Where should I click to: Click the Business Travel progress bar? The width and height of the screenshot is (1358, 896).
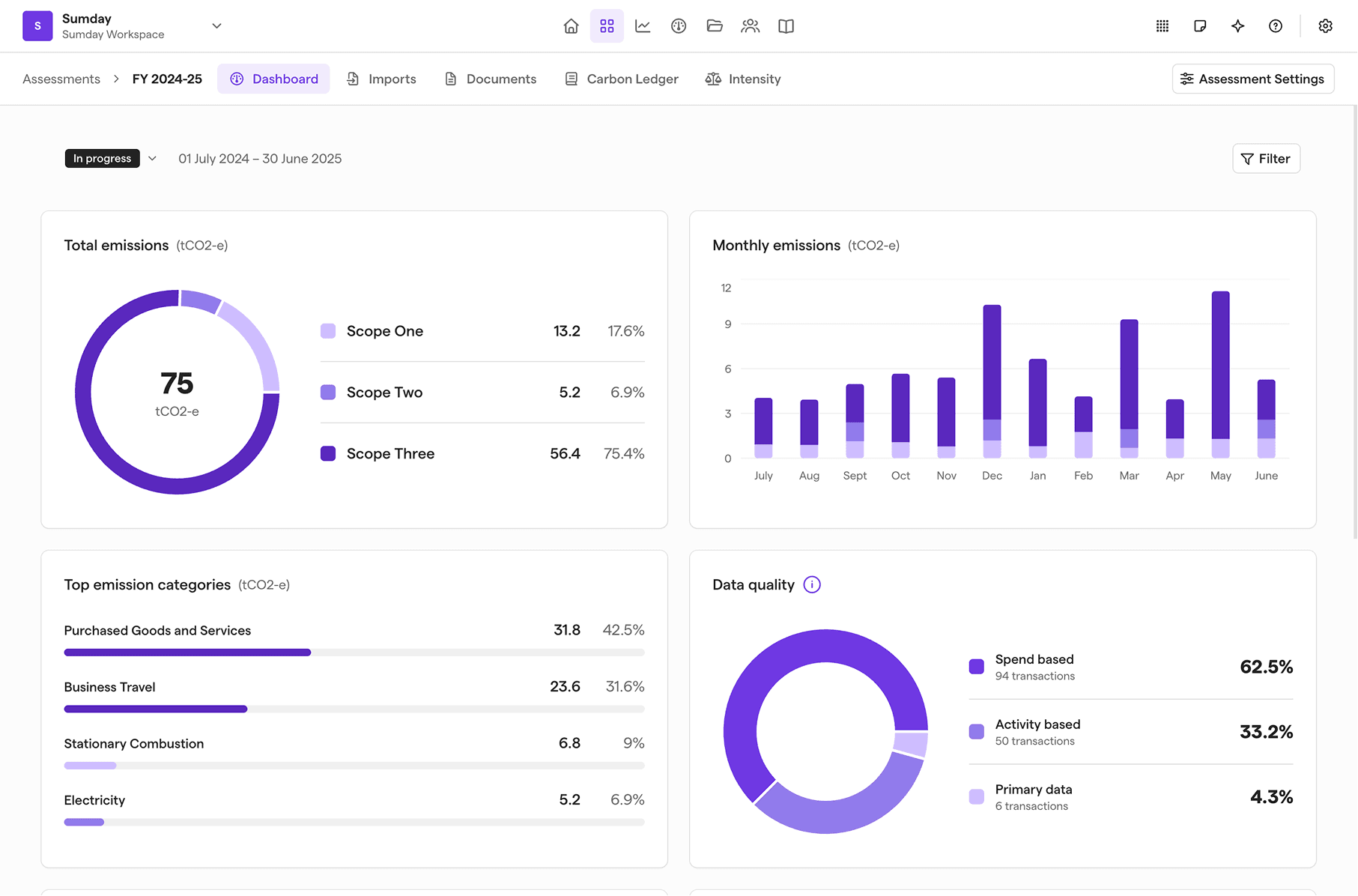pos(354,709)
